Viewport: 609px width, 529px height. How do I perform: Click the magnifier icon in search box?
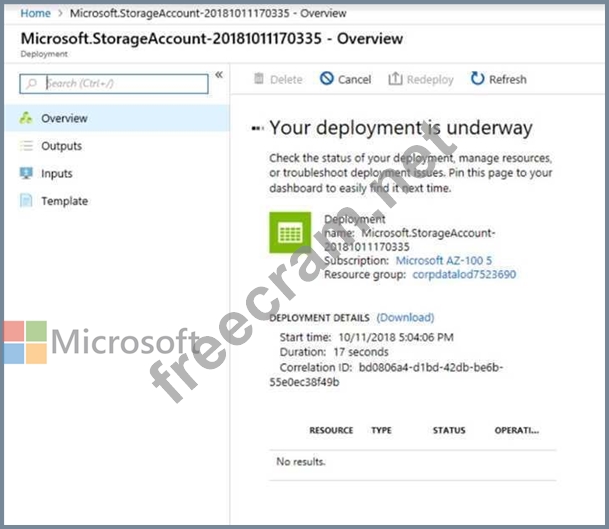point(31,84)
